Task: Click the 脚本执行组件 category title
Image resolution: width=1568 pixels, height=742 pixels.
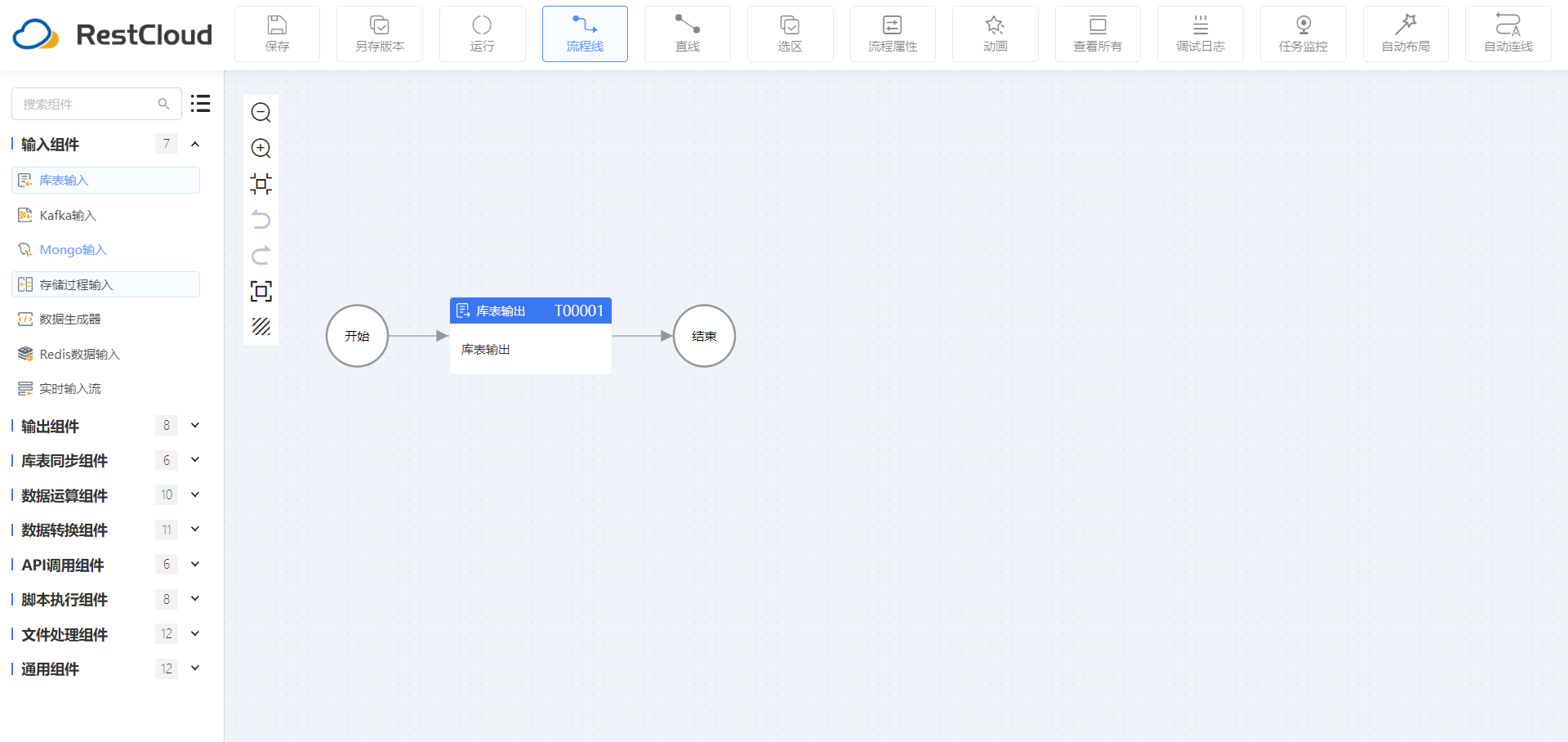Action: pyautogui.click(x=65, y=600)
